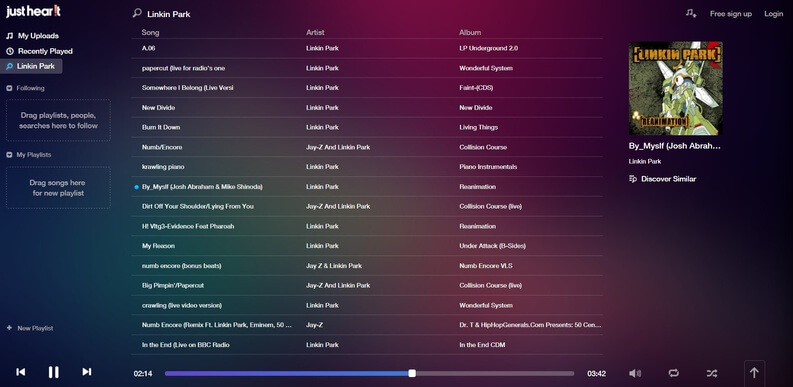Screen dimensions: 793x387
Task: Click the magnifier icon in sidebar Linkin Park
Action: (x=9, y=66)
